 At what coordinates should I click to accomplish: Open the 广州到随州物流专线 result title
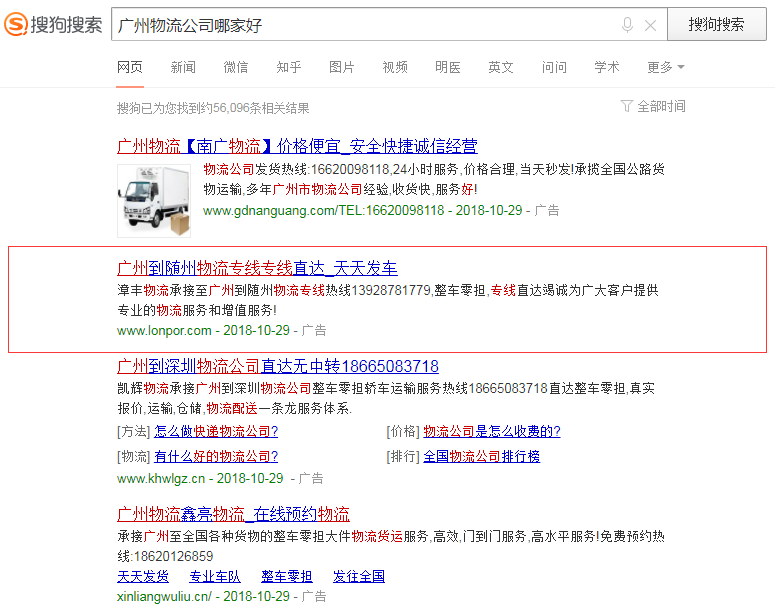point(257,268)
